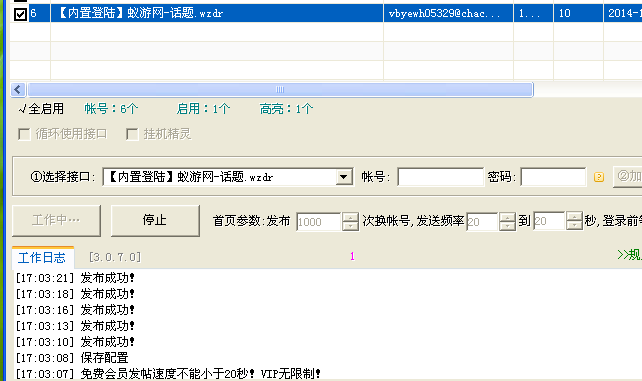This screenshot has width=642, height=381.
Task: Select the [17:03:07] 免费会员发帖速度 log line
Action: [168, 374]
